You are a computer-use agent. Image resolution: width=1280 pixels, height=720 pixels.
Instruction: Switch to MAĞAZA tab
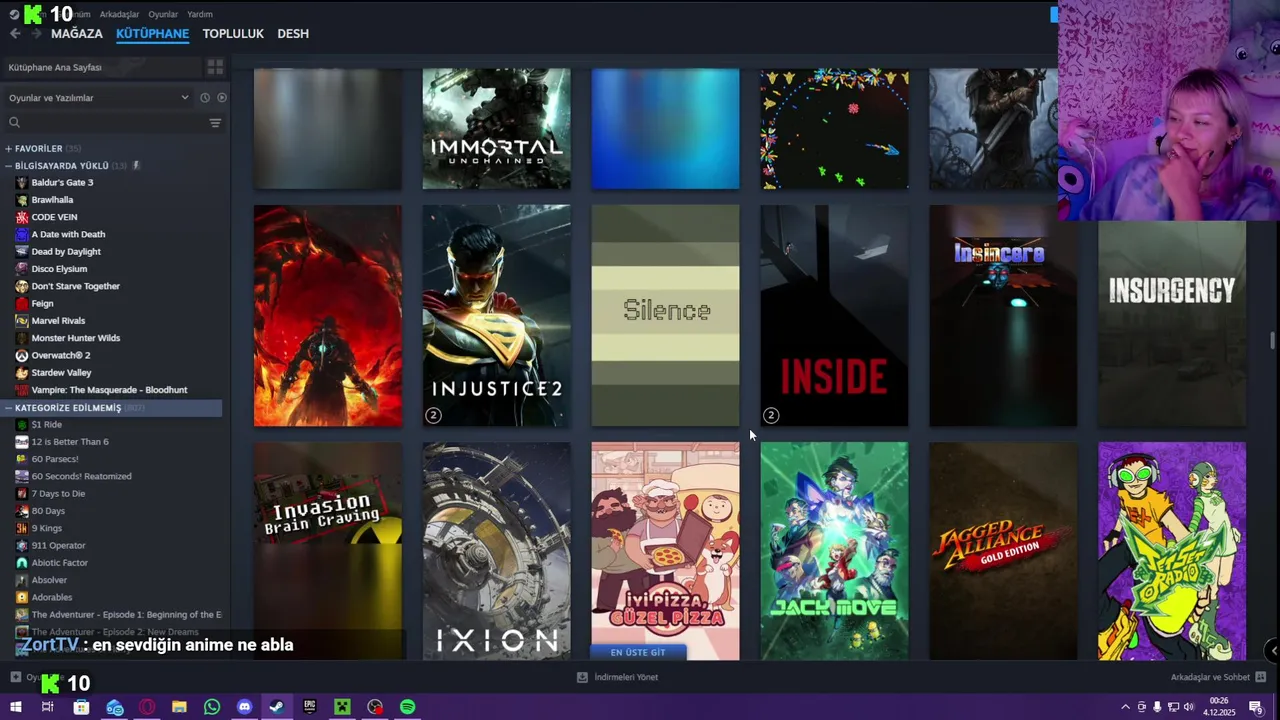pyautogui.click(x=77, y=34)
